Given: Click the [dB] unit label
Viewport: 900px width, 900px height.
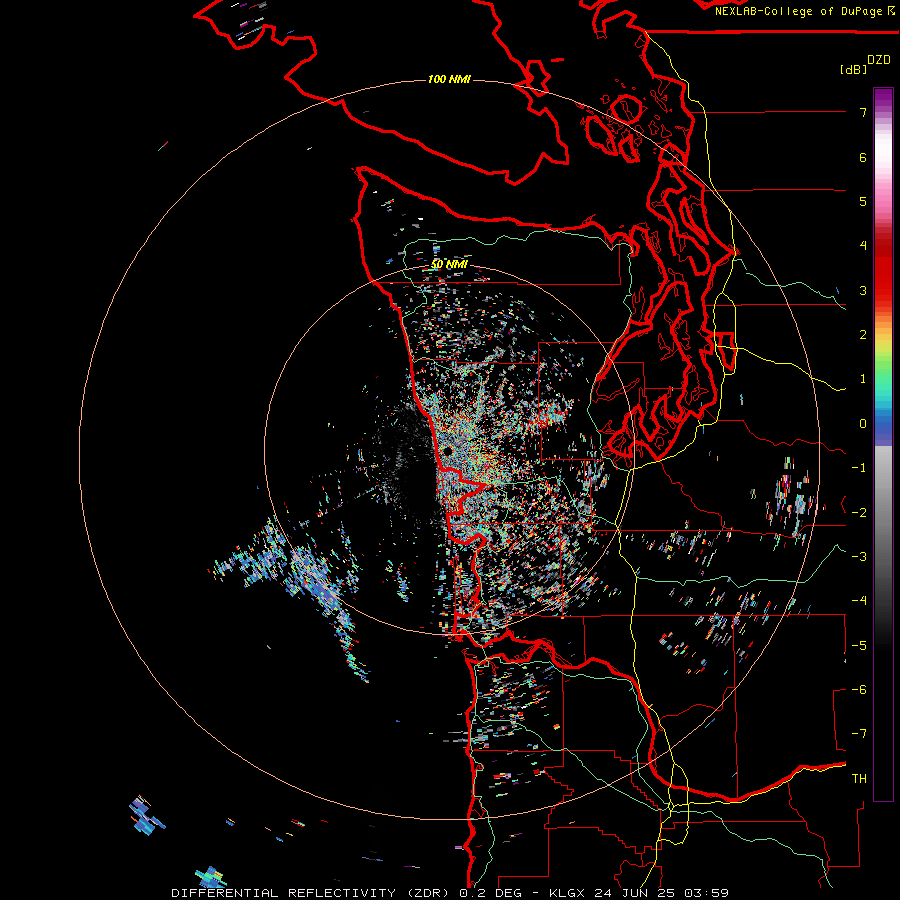Looking at the screenshot, I should (854, 69).
